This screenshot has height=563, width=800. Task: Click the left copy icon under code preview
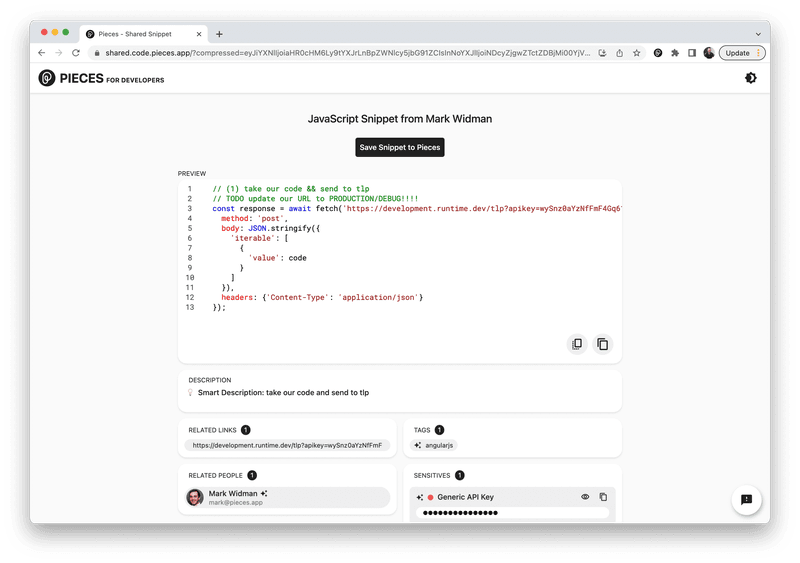577,344
